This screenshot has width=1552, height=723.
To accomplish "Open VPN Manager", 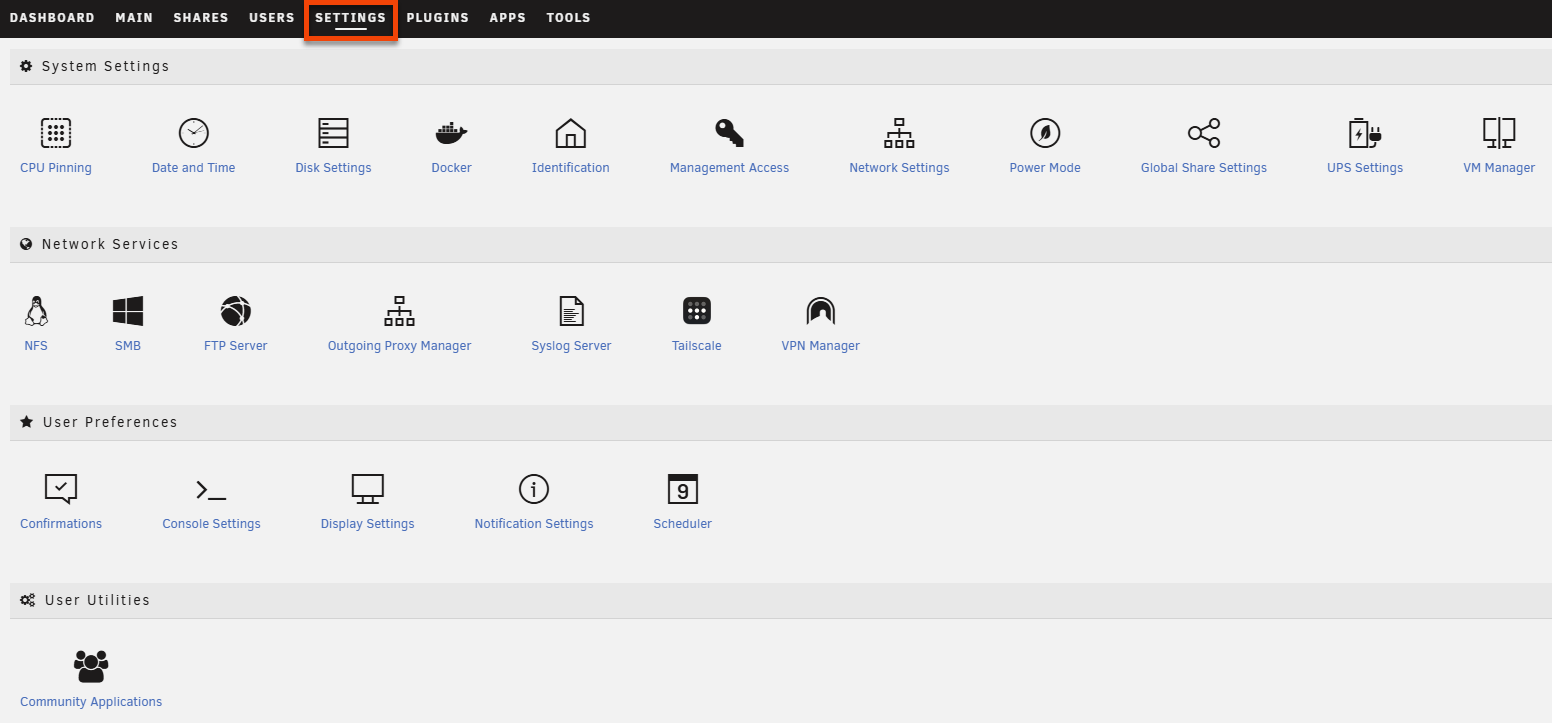I will coord(820,321).
